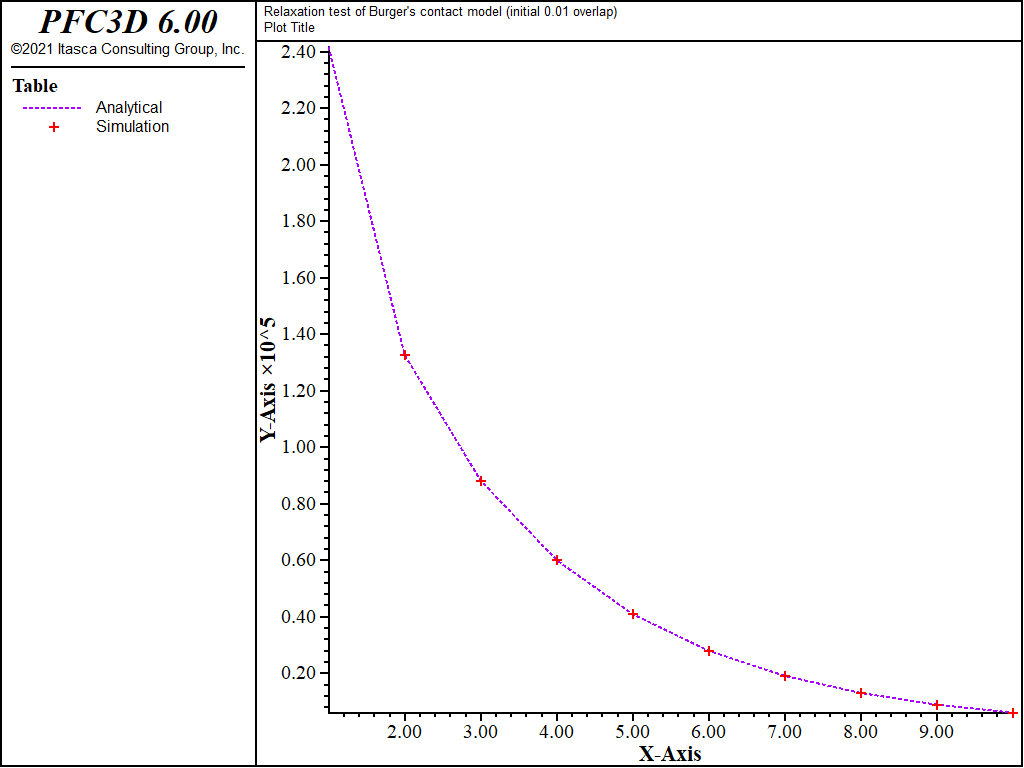This screenshot has height=768, width=1024.
Task: Click the Plot Title subtitle text
Action: (289, 27)
